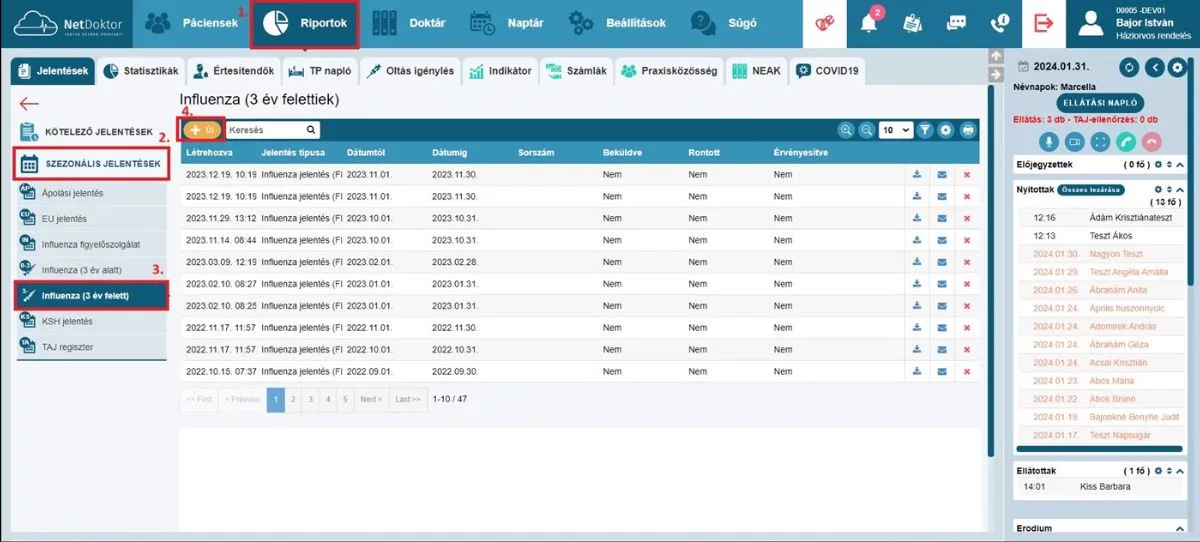Click the phone info support icon
The image size is (1200, 542).
[x=998, y=22]
